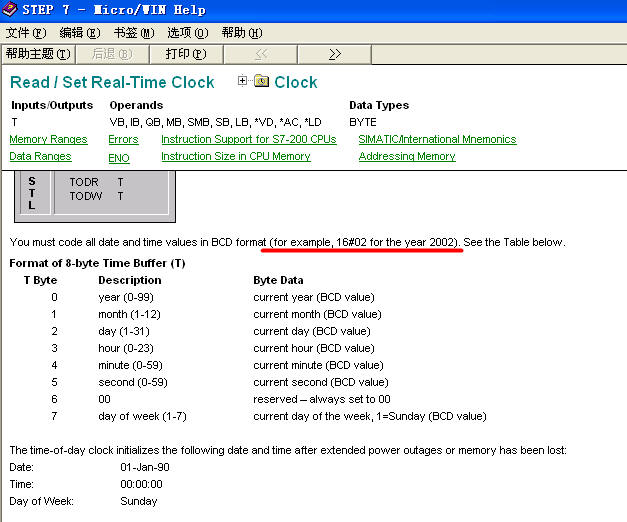
Task: Open Instruction Size in CPU Memory link
Action: [236, 157]
